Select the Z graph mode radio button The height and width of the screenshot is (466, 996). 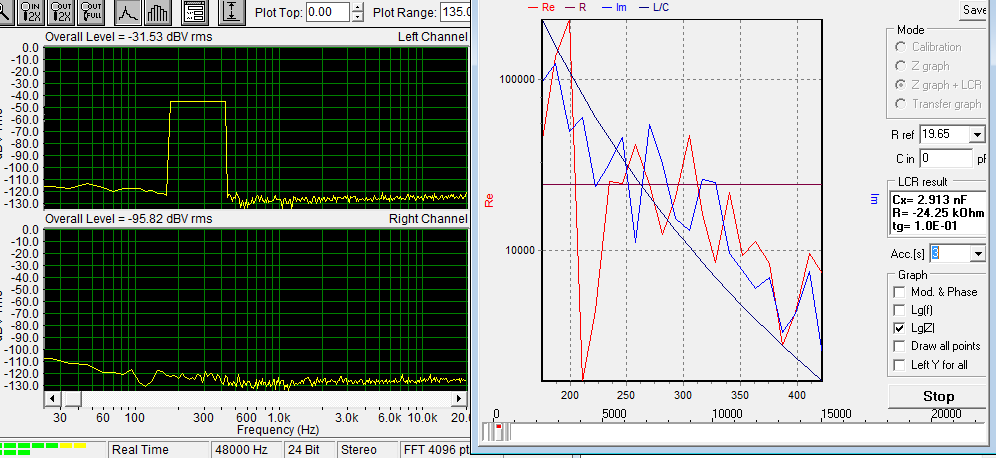click(901, 66)
